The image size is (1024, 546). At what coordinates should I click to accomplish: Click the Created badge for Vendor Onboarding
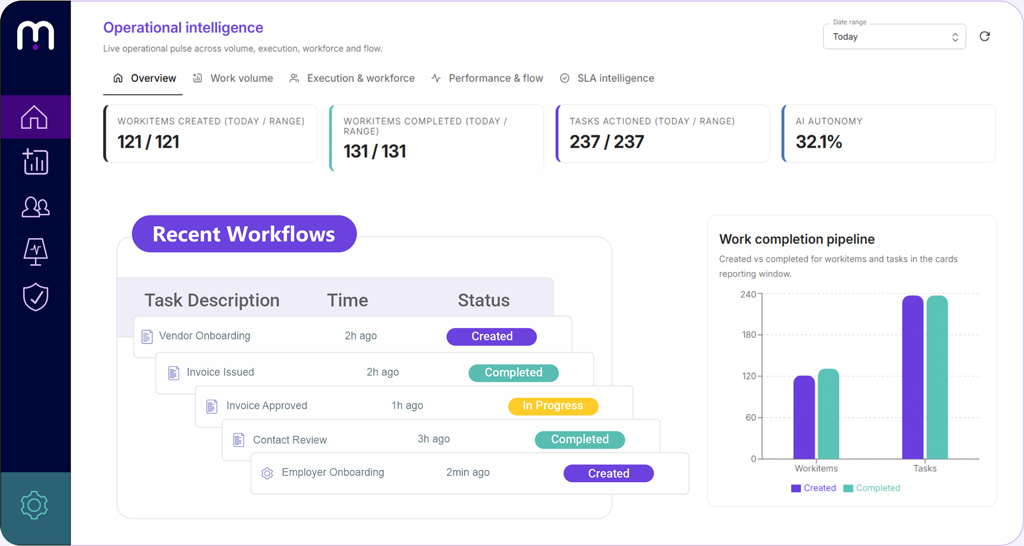[x=492, y=336]
